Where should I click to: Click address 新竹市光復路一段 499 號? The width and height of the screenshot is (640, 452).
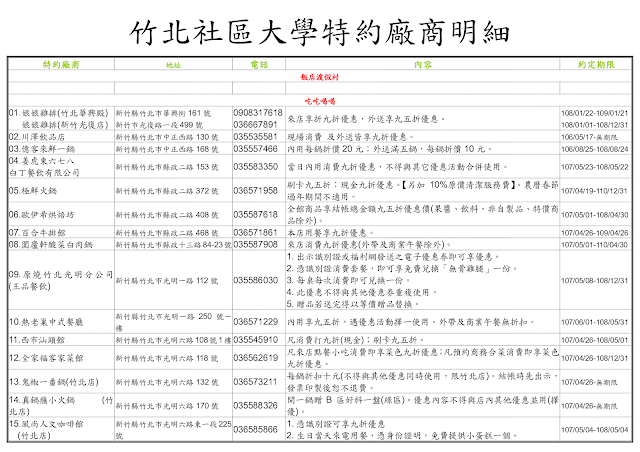coord(159,125)
